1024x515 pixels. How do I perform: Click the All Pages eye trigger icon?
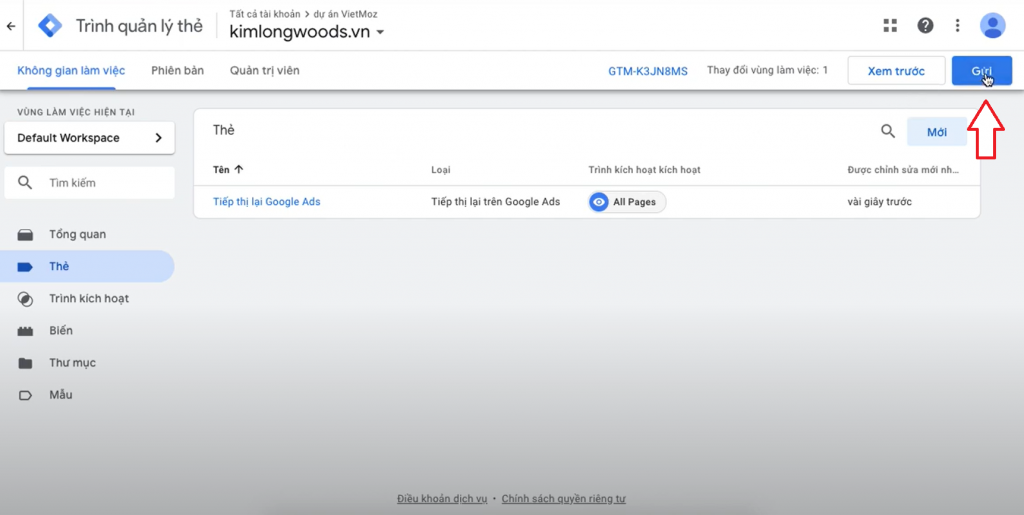point(599,202)
